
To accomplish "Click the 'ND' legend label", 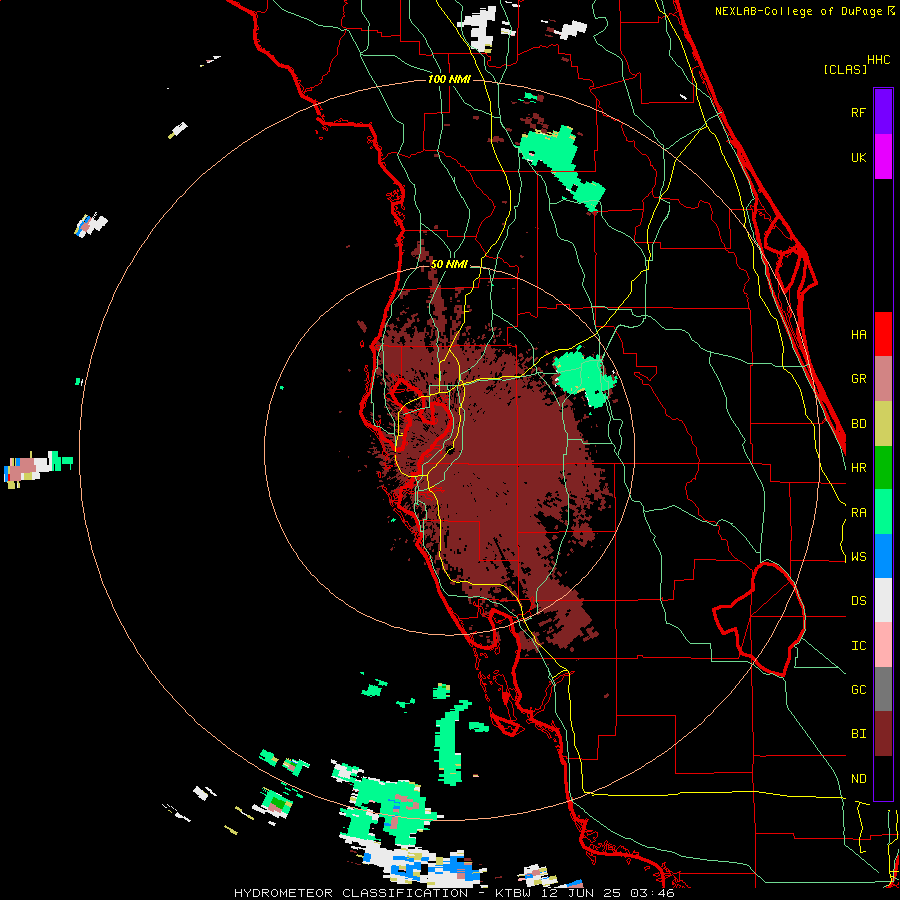I will click(858, 779).
